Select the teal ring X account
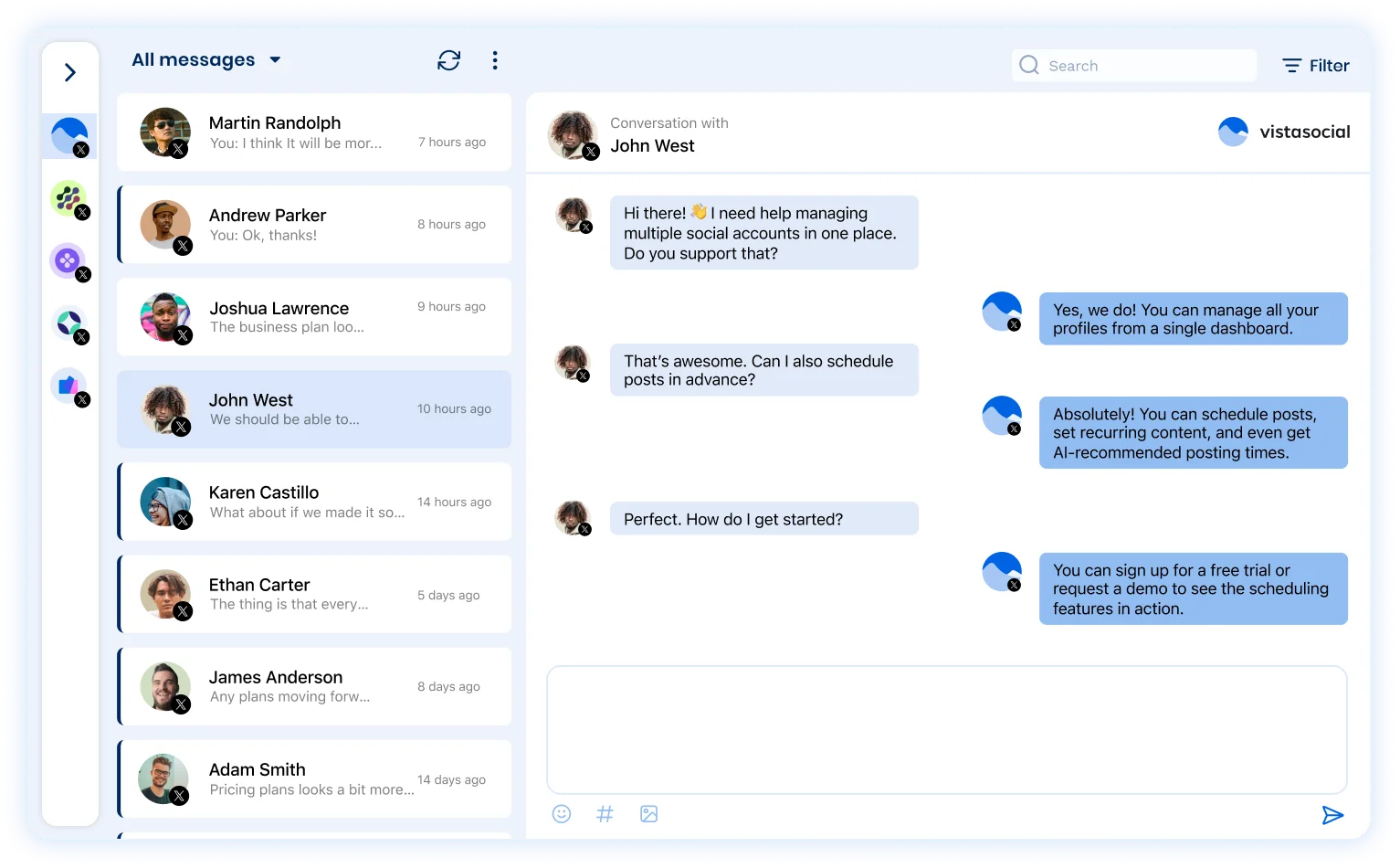 point(67,324)
